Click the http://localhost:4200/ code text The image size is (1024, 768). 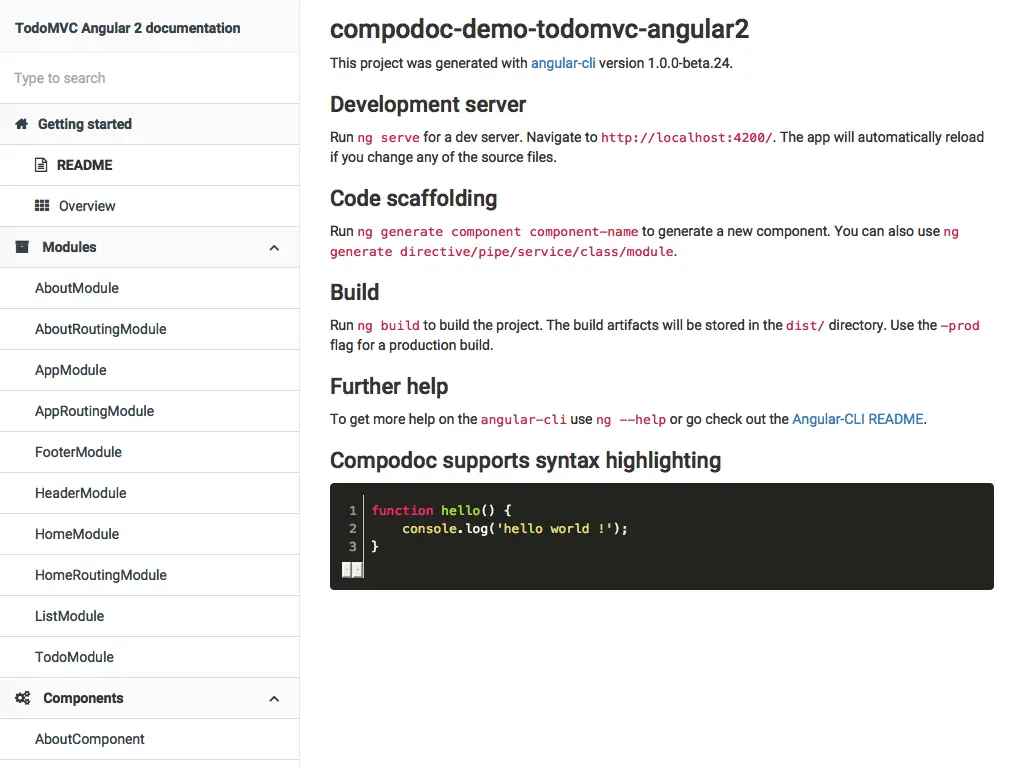tap(686, 138)
